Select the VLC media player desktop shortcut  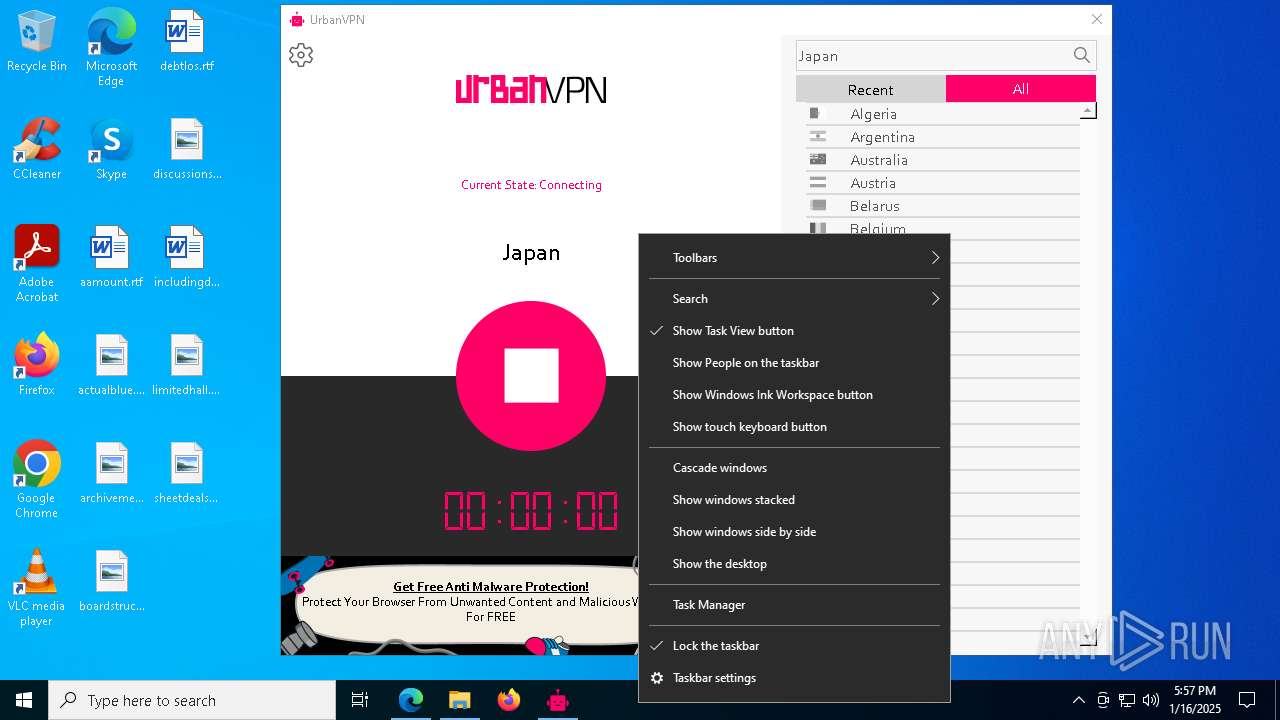point(37,588)
